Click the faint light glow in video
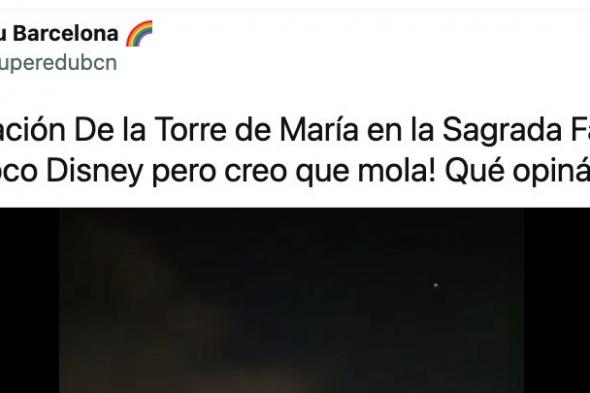This screenshot has width=590, height=393. tap(263, 378)
